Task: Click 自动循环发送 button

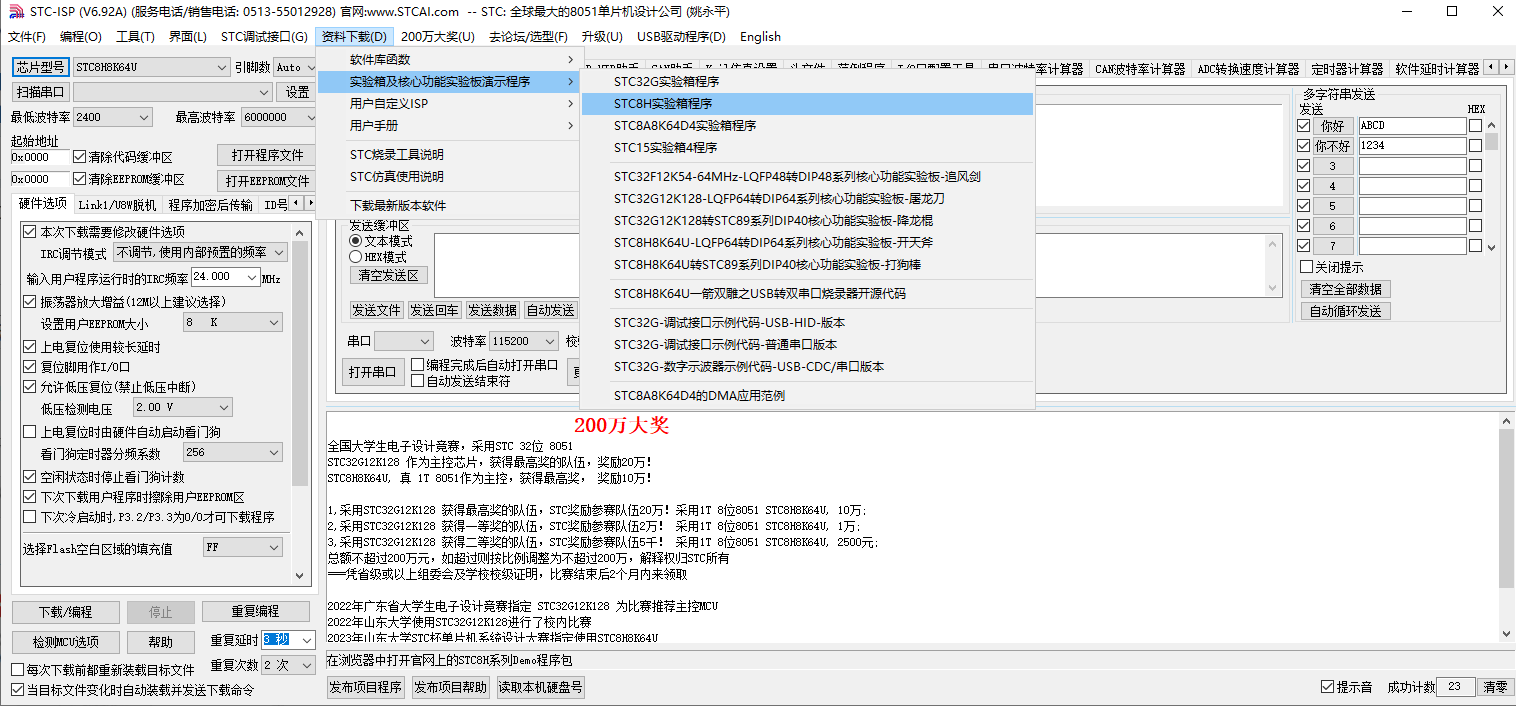Action: coord(1345,311)
